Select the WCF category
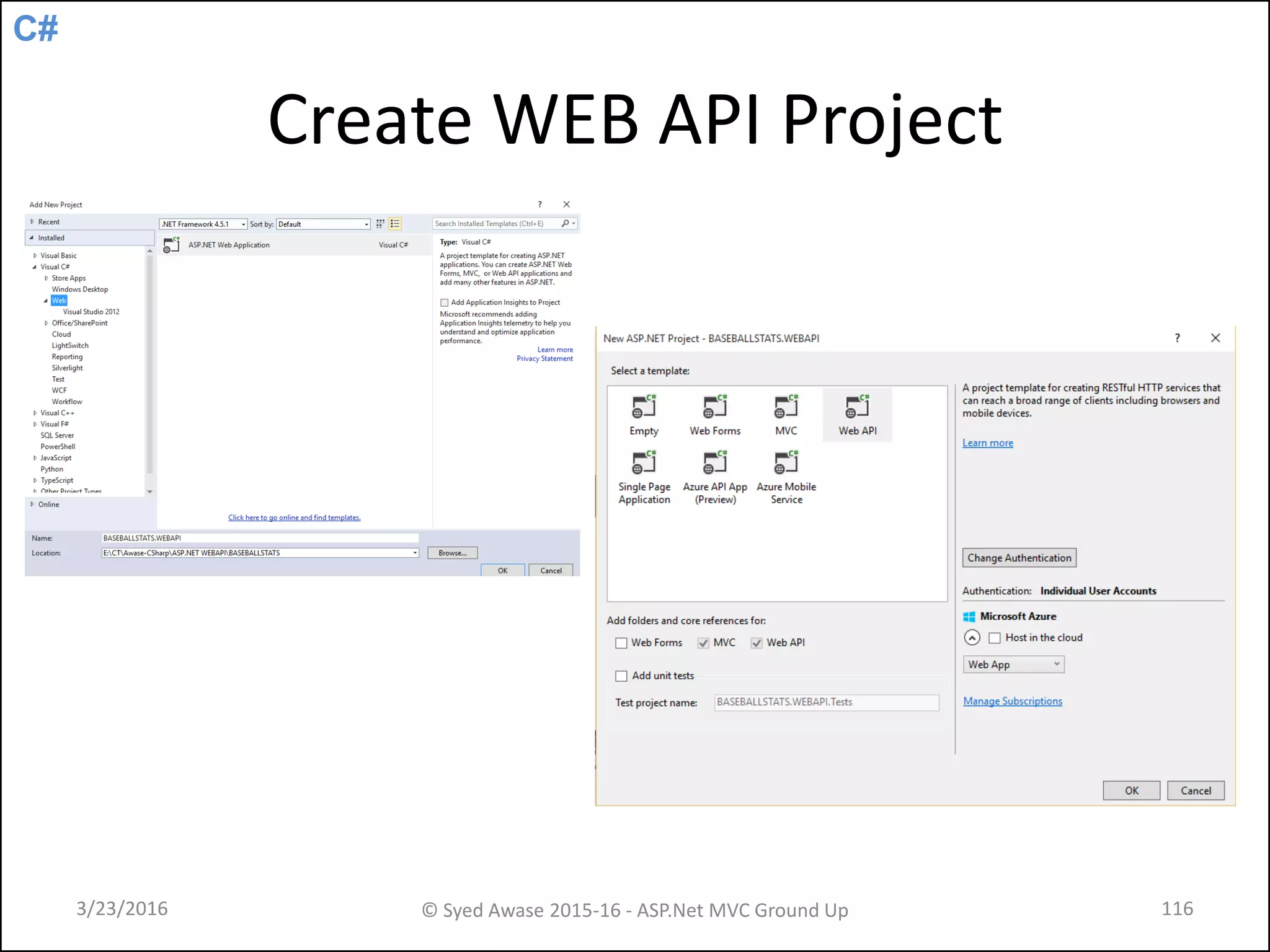Viewport: 1270px width, 952px height. click(x=60, y=390)
